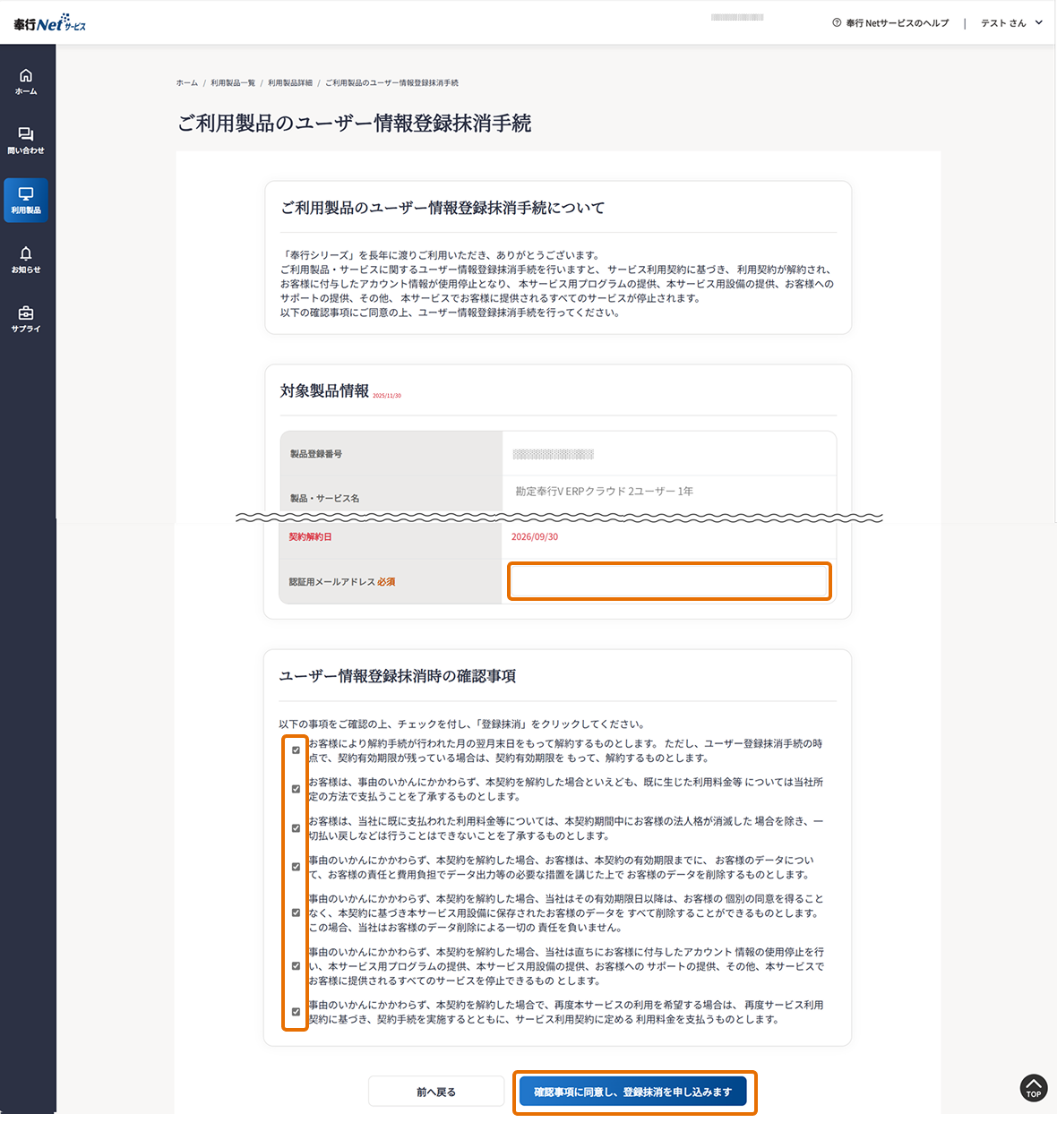The width and height of the screenshot is (1057, 1148).
Task: Click the 認証用メールアドレス input field
Action: tap(669, 581)
